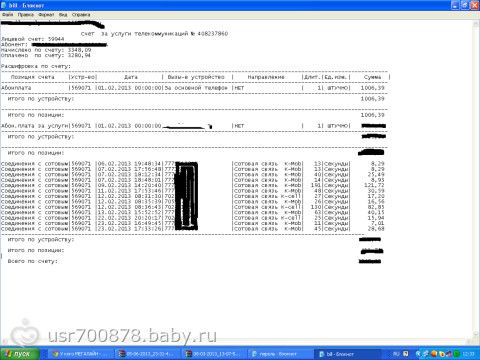
Task: Open the Формат menu
Action: click(46, 15)
